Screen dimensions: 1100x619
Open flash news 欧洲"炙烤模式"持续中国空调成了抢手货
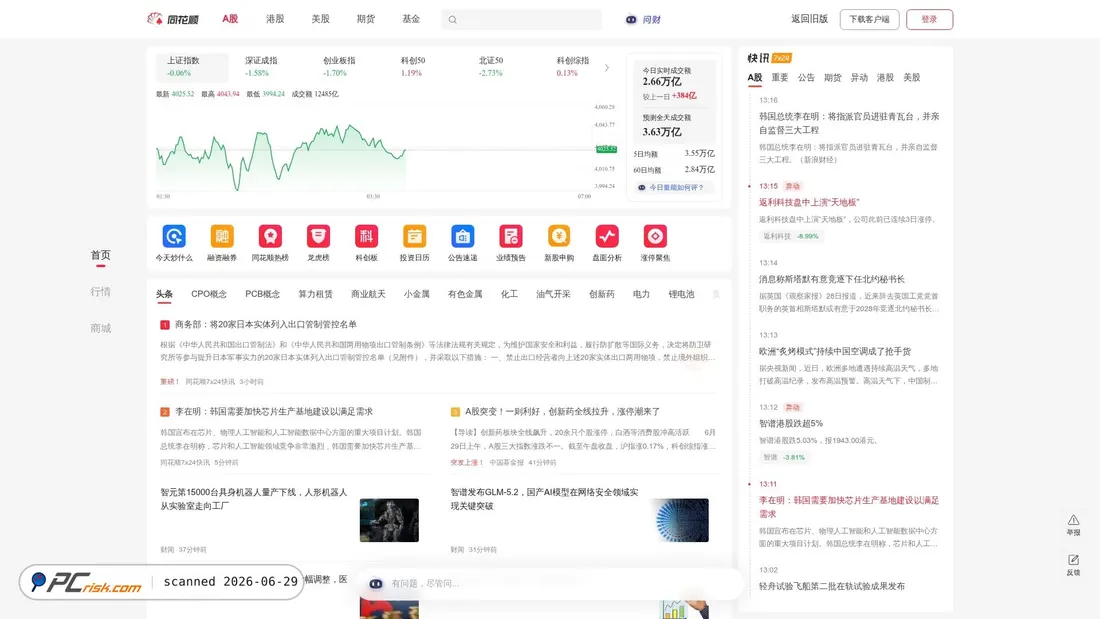835,351
